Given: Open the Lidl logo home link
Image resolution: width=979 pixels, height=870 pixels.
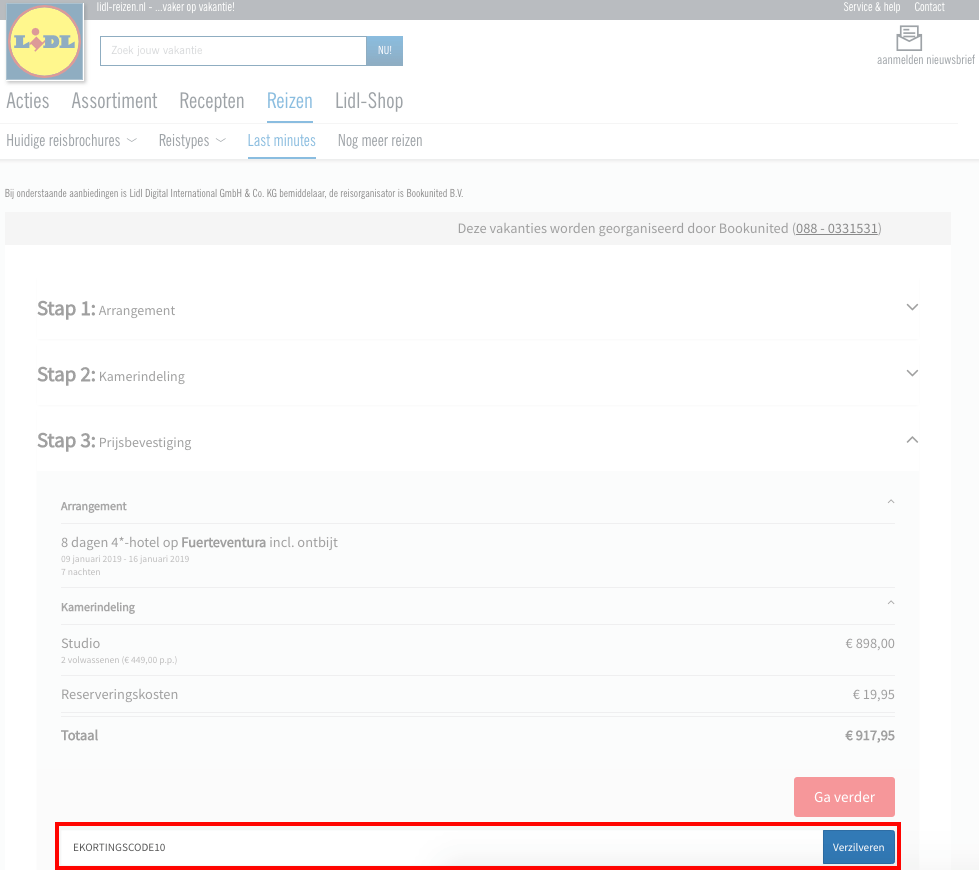Looking at the screenshot, I should (44, 42).
